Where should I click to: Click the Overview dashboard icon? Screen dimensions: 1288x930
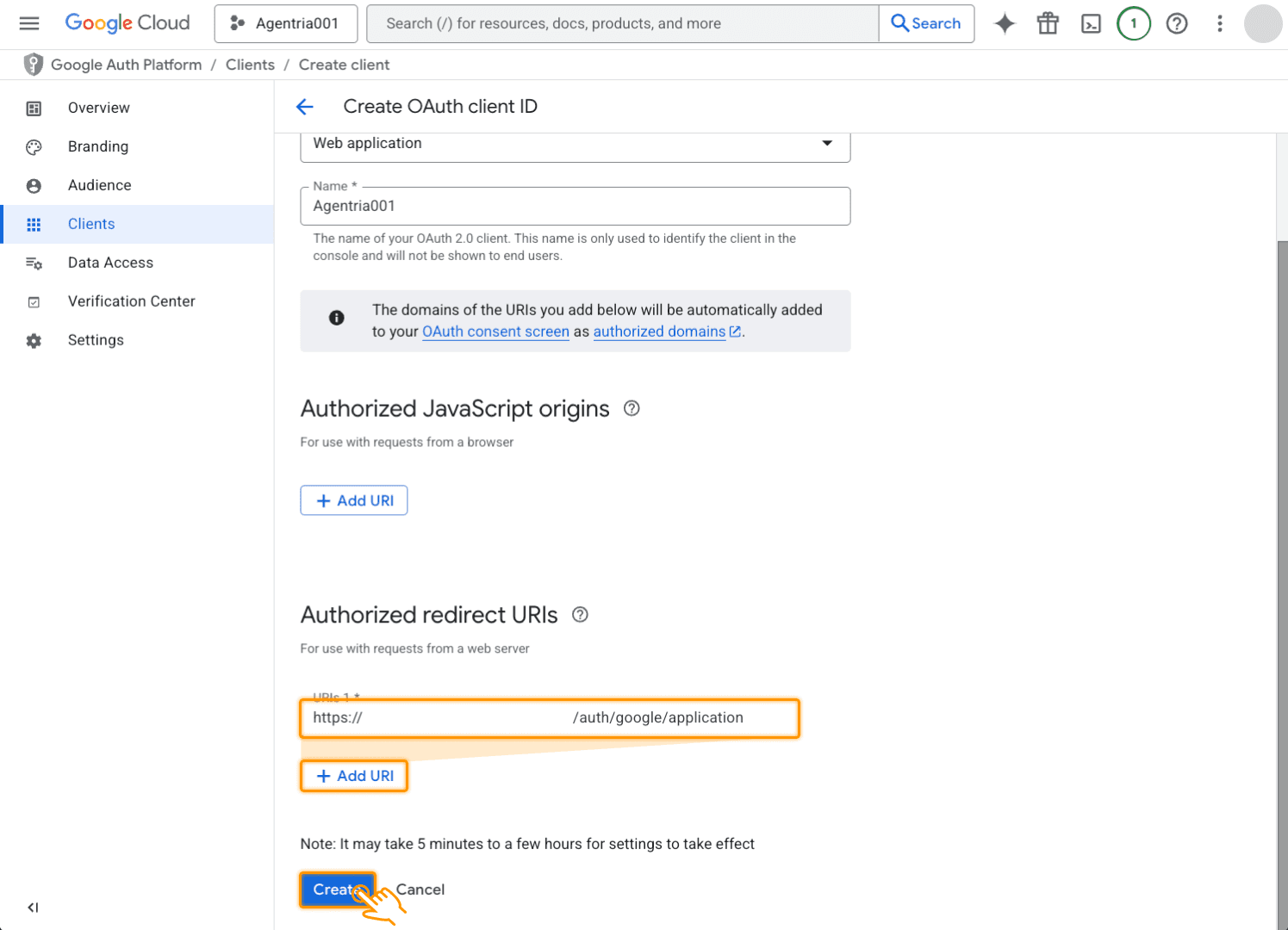pyautogui.click(x=34, y=108)
